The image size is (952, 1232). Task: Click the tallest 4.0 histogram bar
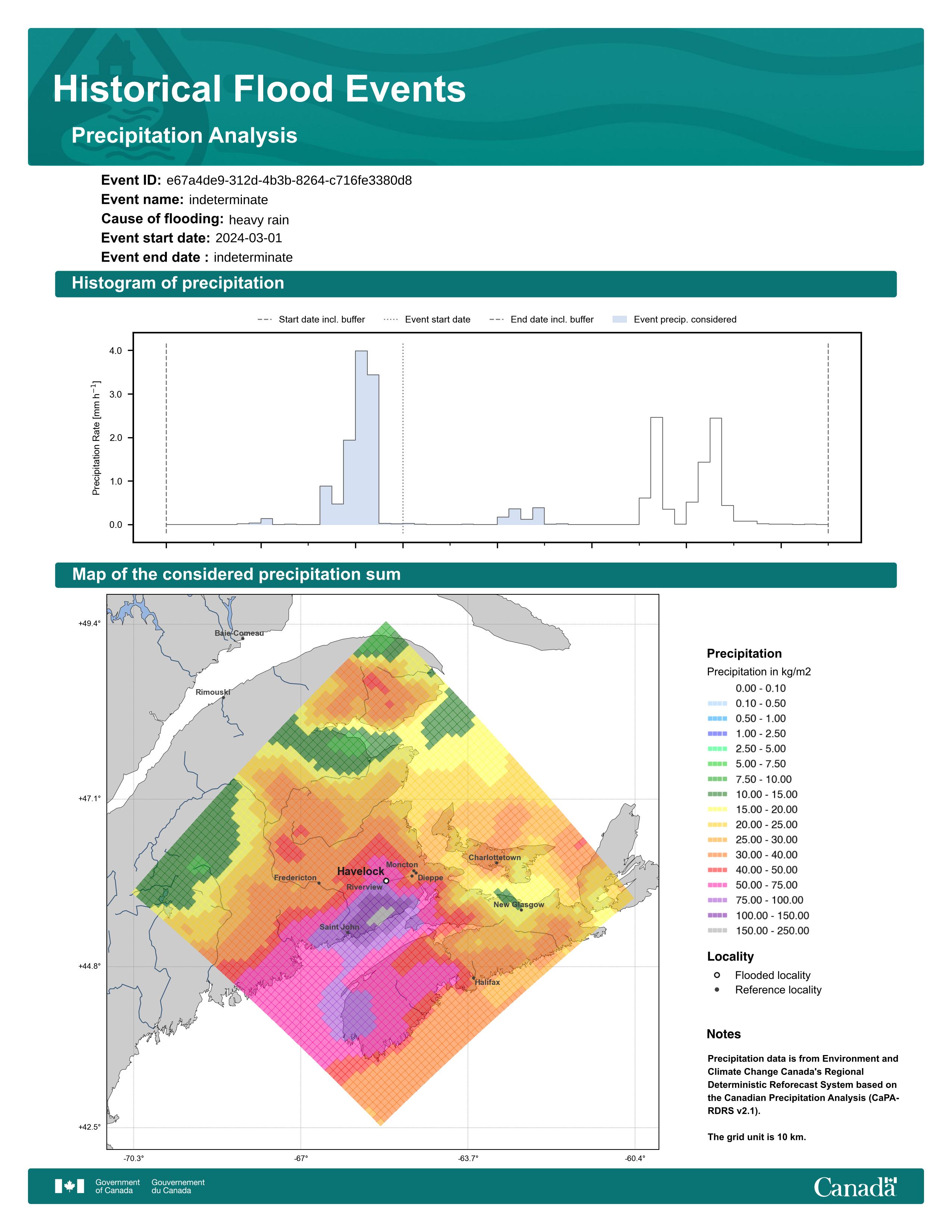(x=361, y=438)
